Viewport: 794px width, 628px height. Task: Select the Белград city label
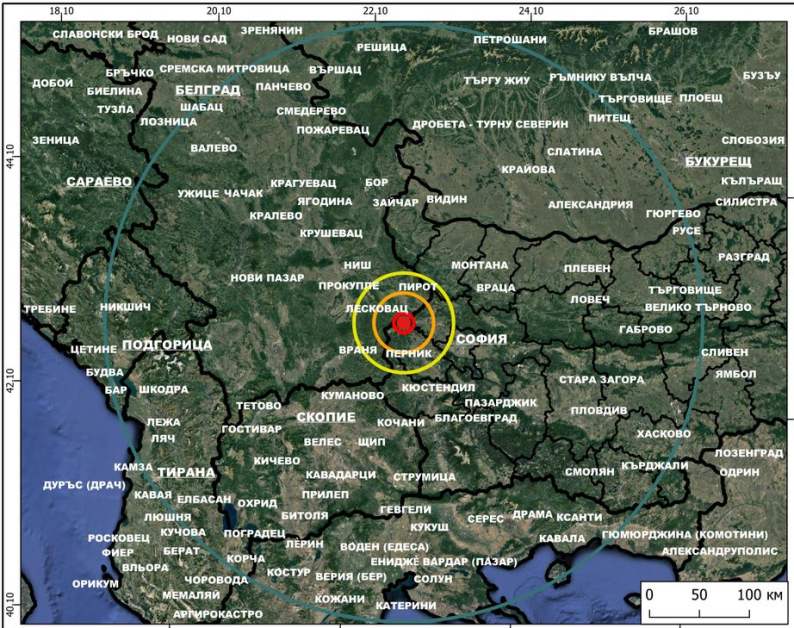(x=208, y=89)
